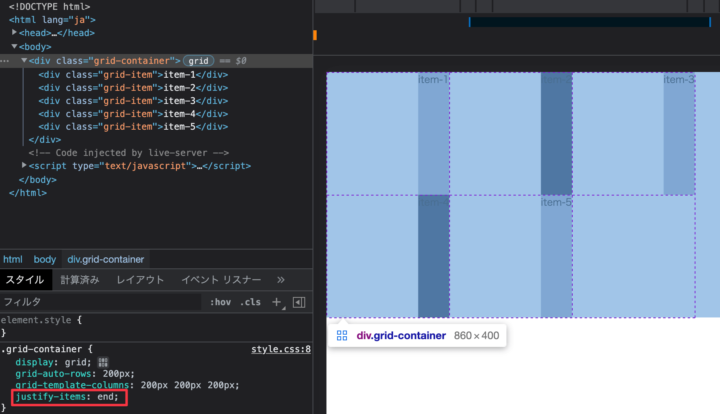Toggle element state with :hov
The height and width of the screenshot is (414, 720).
220,302
